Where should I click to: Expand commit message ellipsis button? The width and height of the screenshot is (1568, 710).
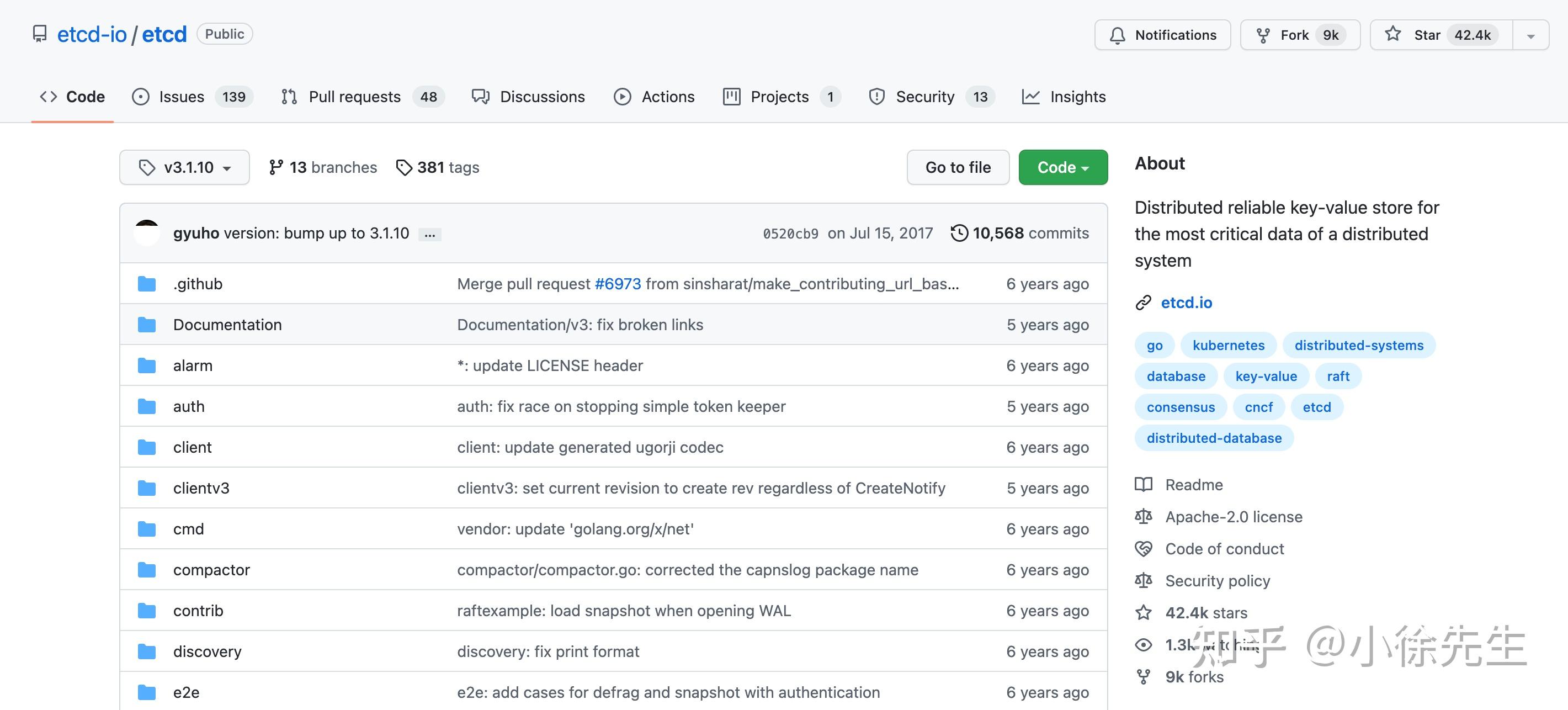(x=430, y=235)
